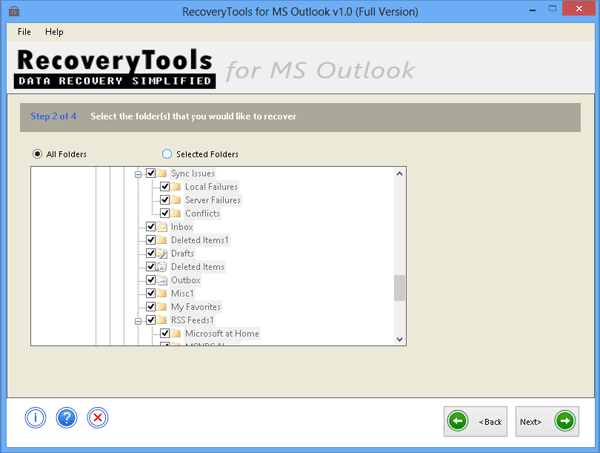The image size is (600, 453).
Task: Uncheck the Sync Issues checkbox
Action: (151, 173)
